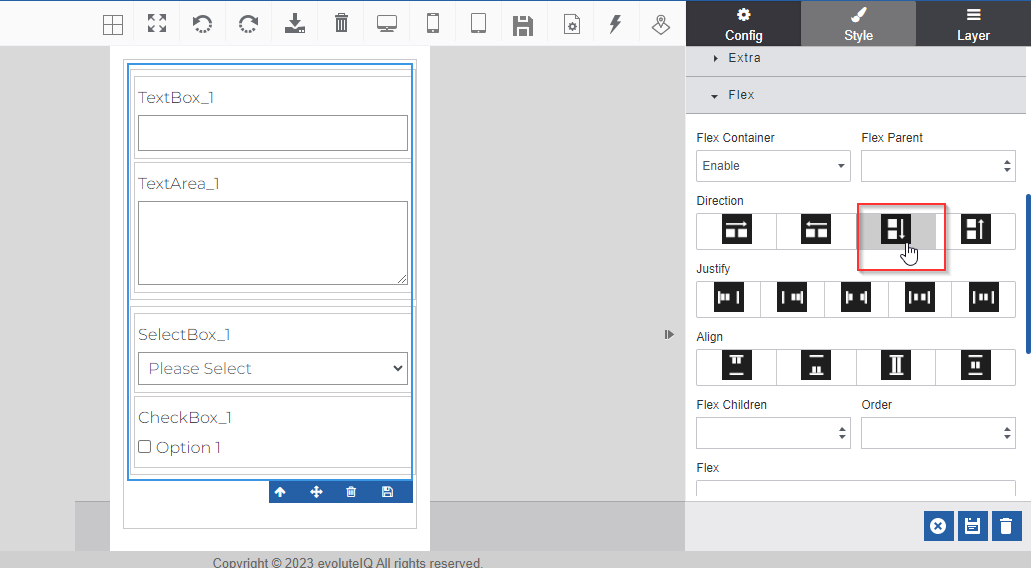Click the save button in panel footer
1031x568 pixels.
point(972,526)
